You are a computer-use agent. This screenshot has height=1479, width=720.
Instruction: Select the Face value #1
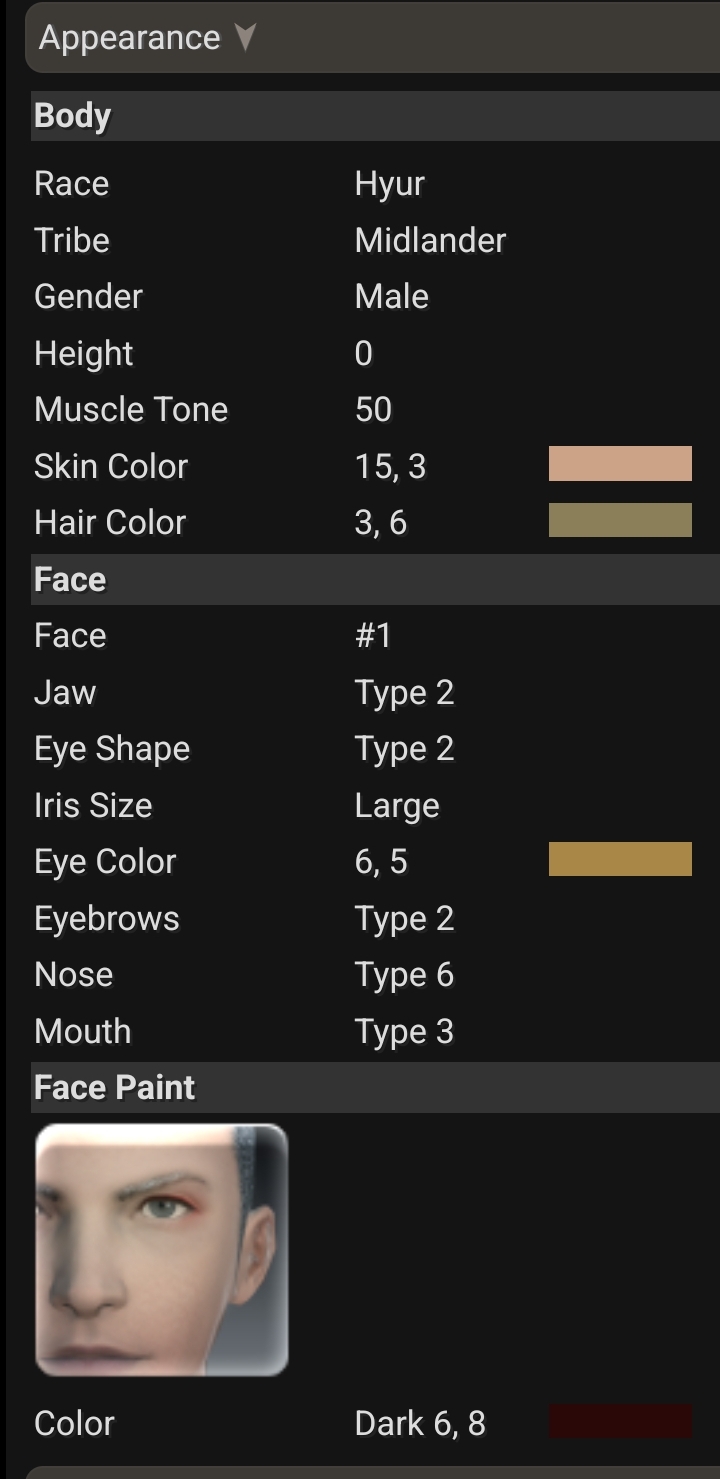pyautogui.click(x=373, y=636)
